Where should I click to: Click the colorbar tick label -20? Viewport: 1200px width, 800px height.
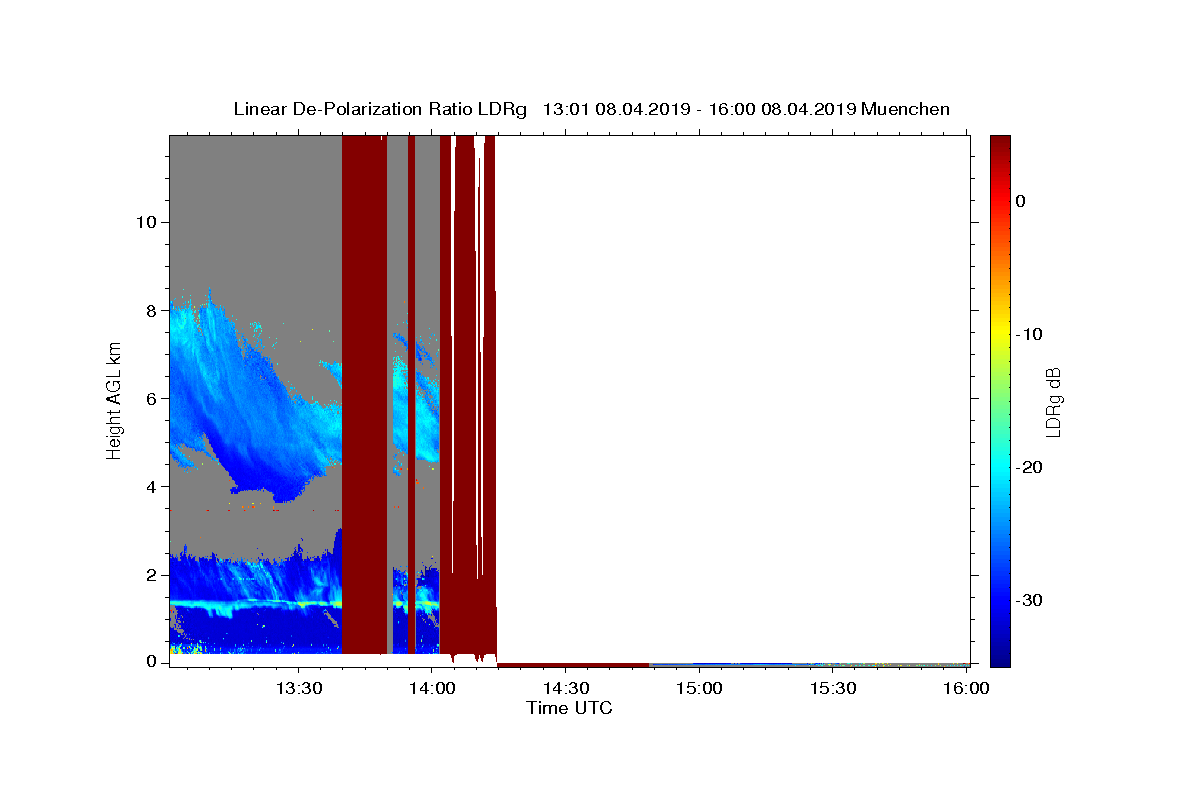(x=1030, y=467)
